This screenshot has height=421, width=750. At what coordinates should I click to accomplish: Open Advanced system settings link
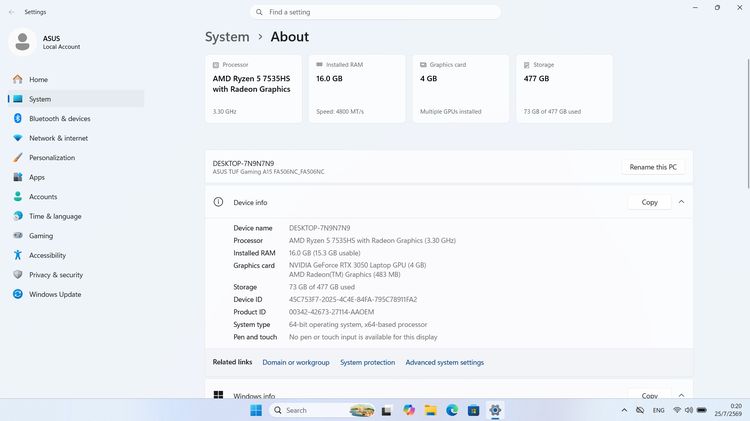444,363
